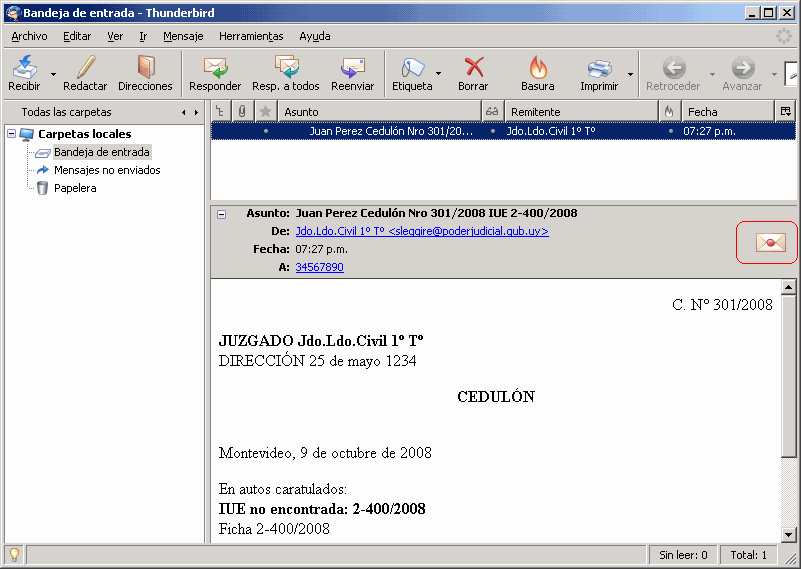Open the Mensaje menu

click(x=183, y=36)
